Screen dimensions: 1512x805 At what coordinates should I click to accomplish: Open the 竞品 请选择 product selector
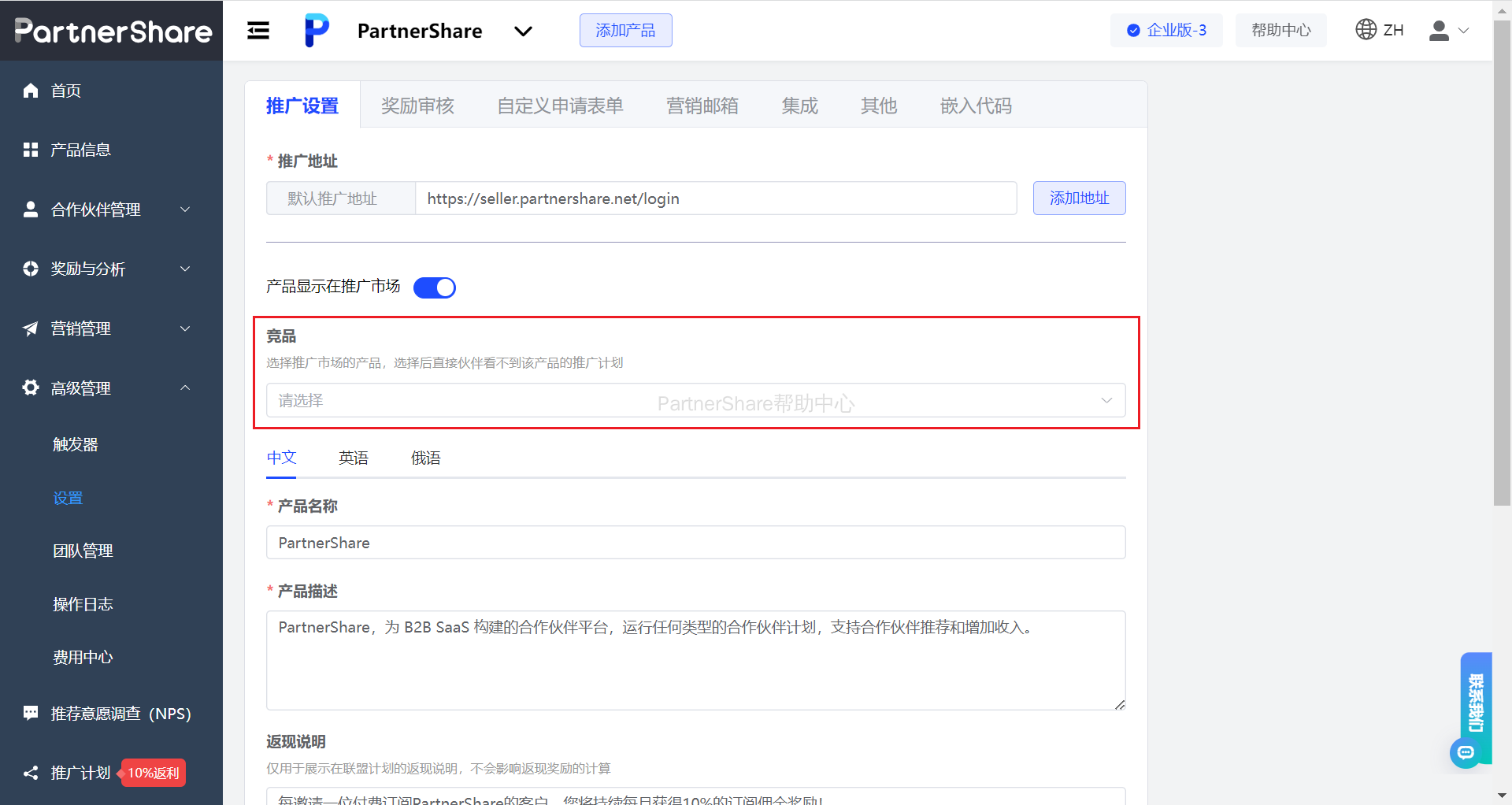click(696, 400)
